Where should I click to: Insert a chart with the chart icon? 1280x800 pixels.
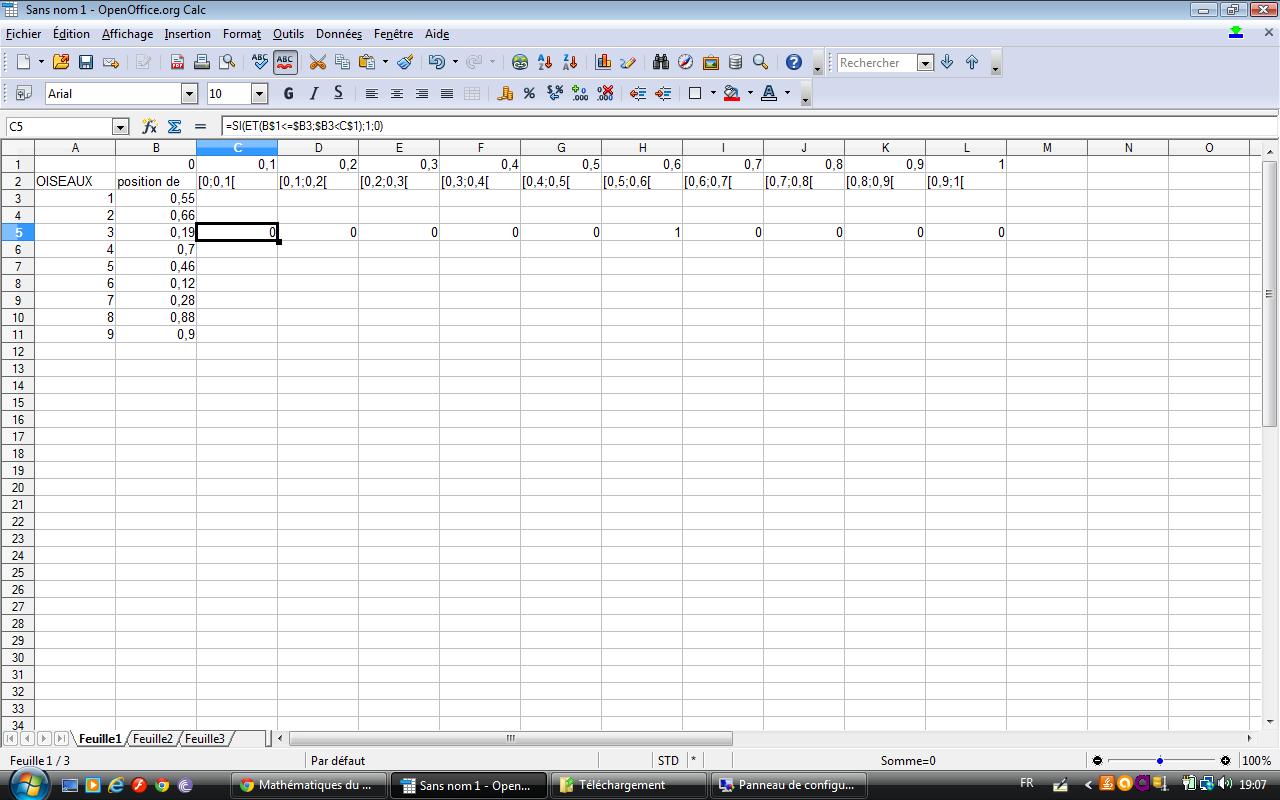point(603,62)
